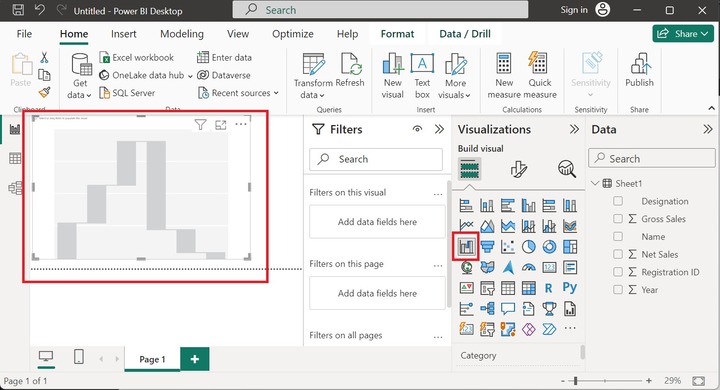This screenshot has width=720, height=390.
Task: Expand the OneLake data hub dropdown
Action: pyautogui.click(x=190, y=76)
